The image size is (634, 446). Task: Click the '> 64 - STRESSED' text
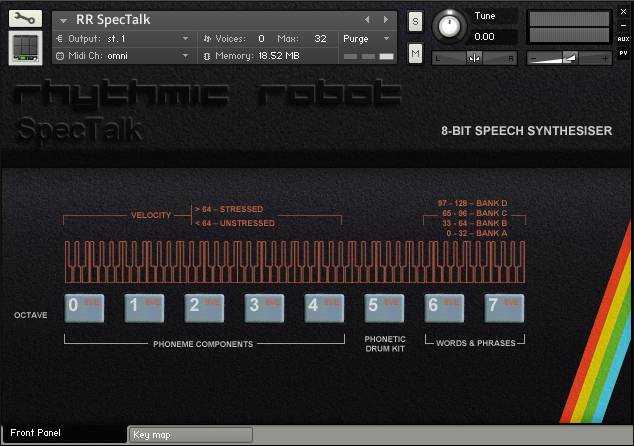click(x=229, y=209)
